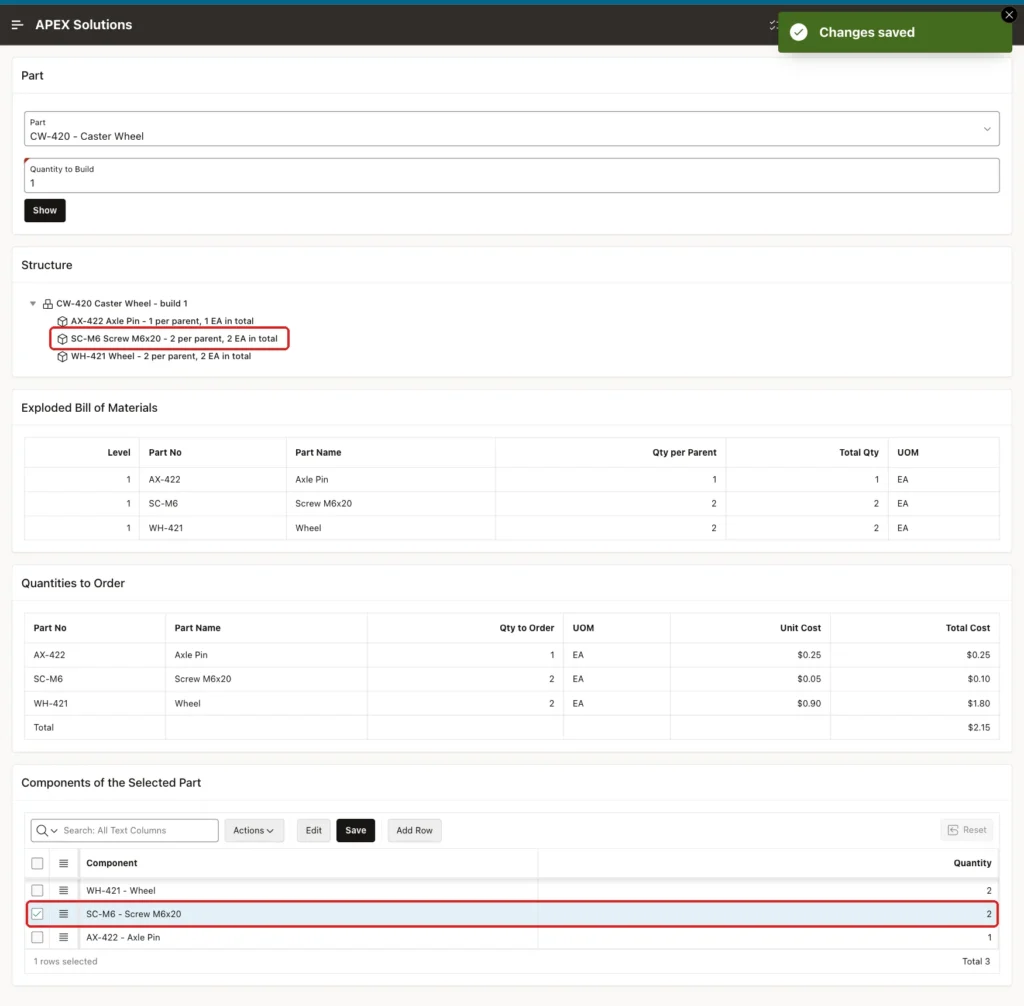
Task: Click the 1 rows selected status text
Action: pos(65,962)
